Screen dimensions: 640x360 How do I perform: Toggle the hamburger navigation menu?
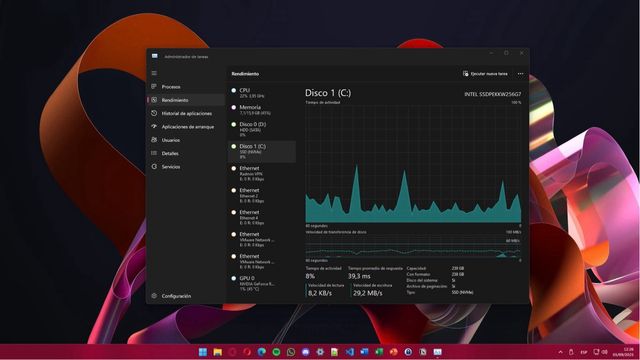coord(154,73)
